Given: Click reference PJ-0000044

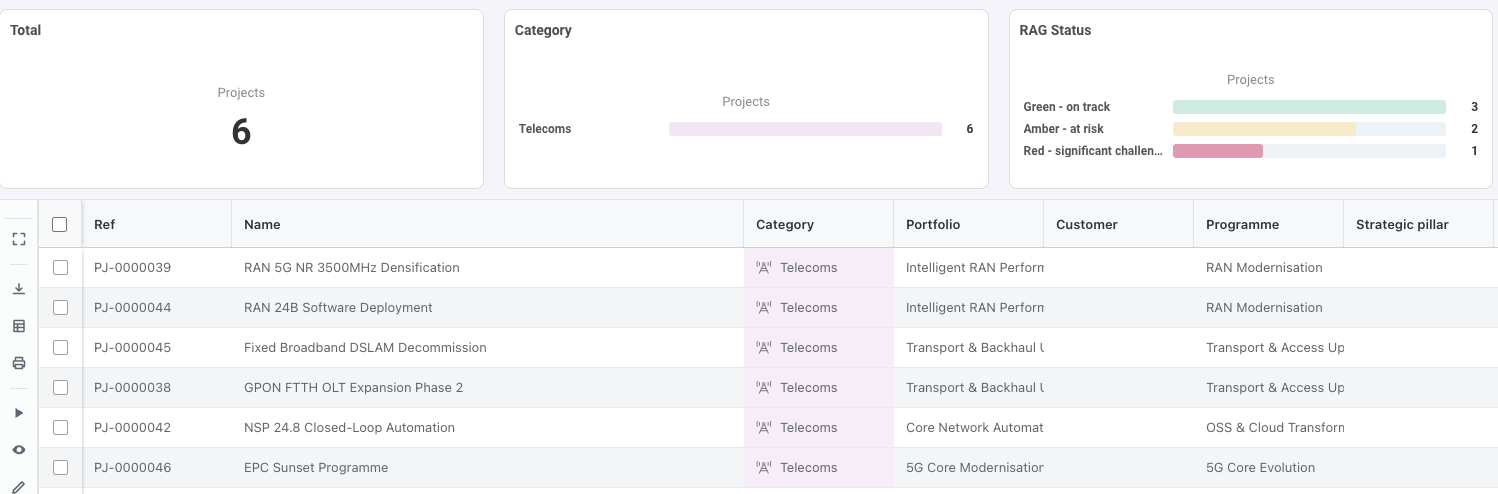Looking at the screenshot, I should (x=133, y=308).
